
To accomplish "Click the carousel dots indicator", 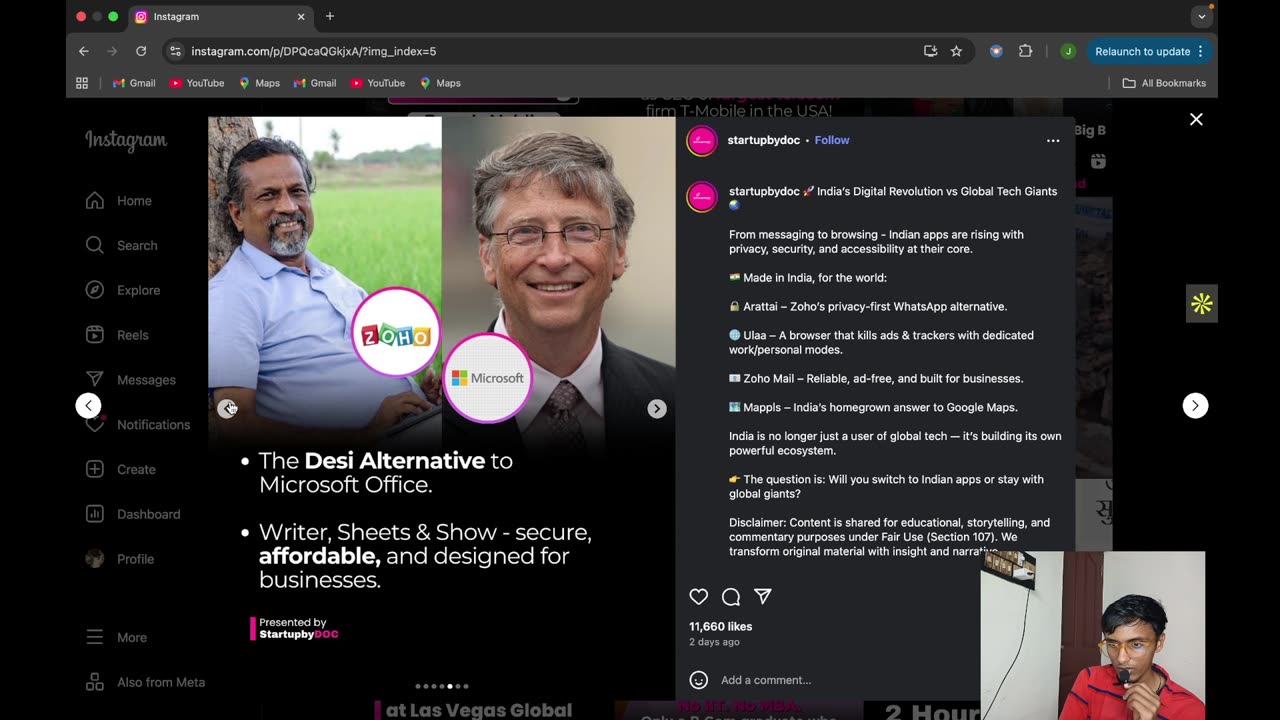I will pos(442,686).
